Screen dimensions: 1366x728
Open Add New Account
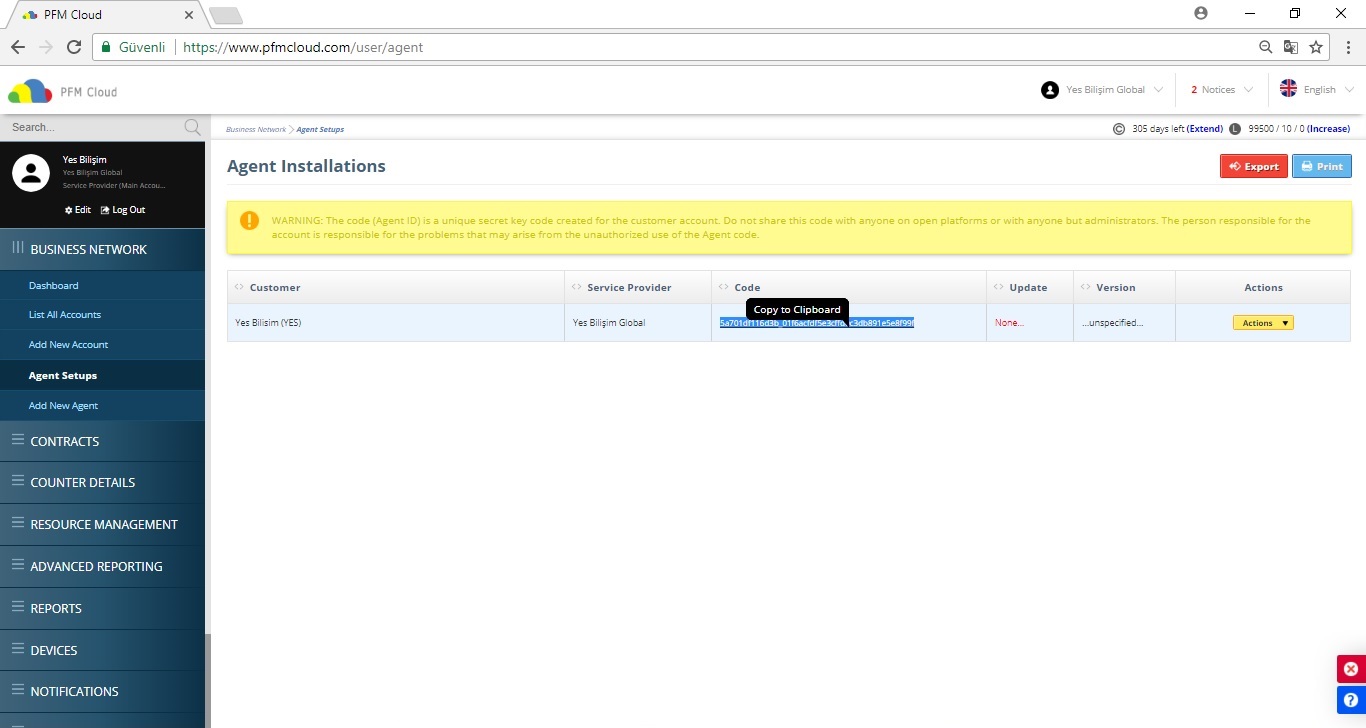[102, 345]
